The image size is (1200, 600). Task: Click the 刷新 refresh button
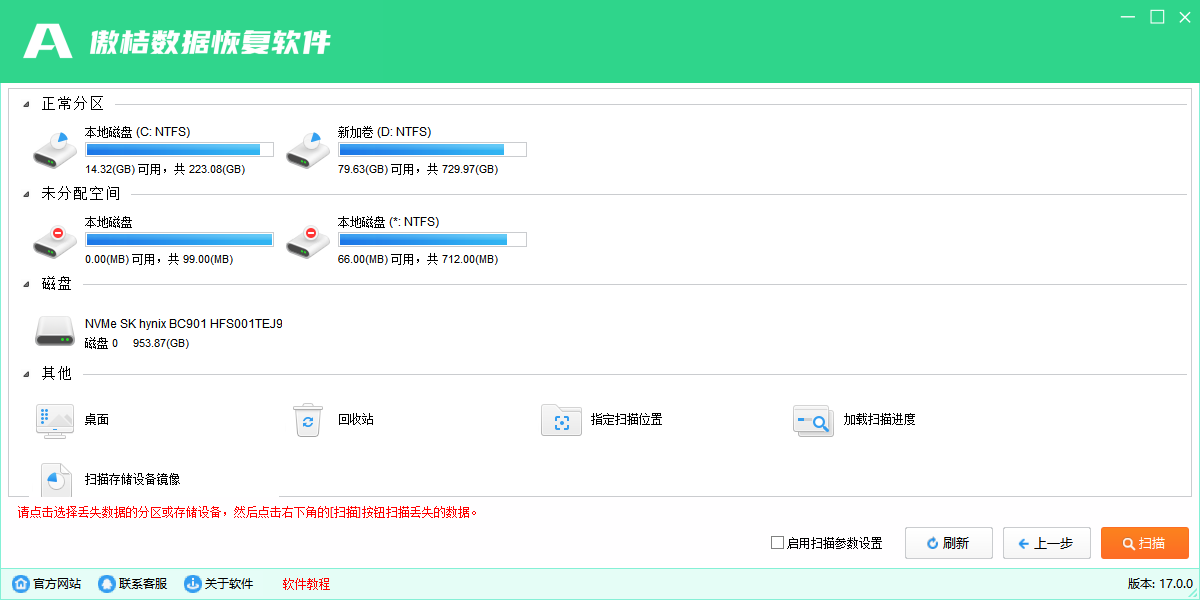click(948, 543)
